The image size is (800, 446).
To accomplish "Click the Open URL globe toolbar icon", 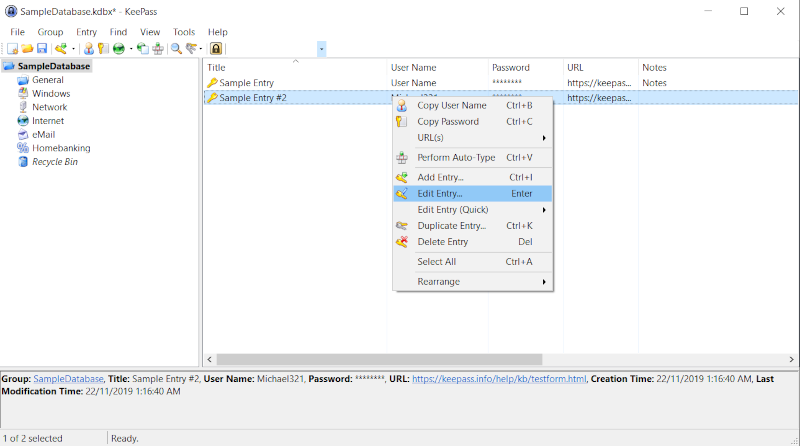I will (119, 49).
